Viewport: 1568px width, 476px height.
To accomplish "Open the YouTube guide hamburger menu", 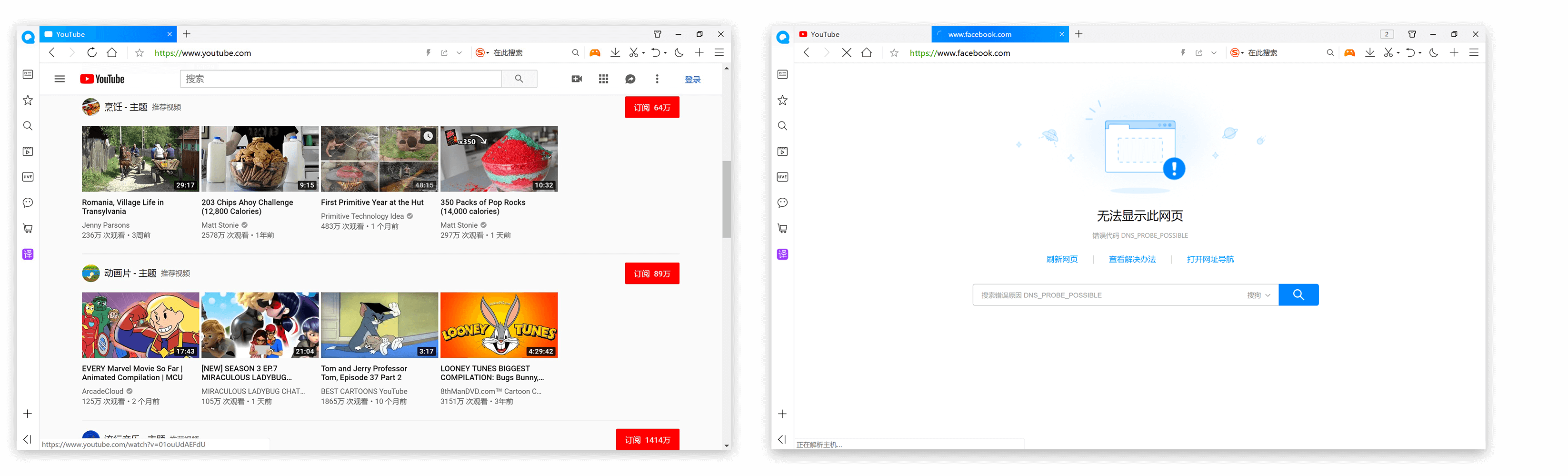I will tap(60, 79).
